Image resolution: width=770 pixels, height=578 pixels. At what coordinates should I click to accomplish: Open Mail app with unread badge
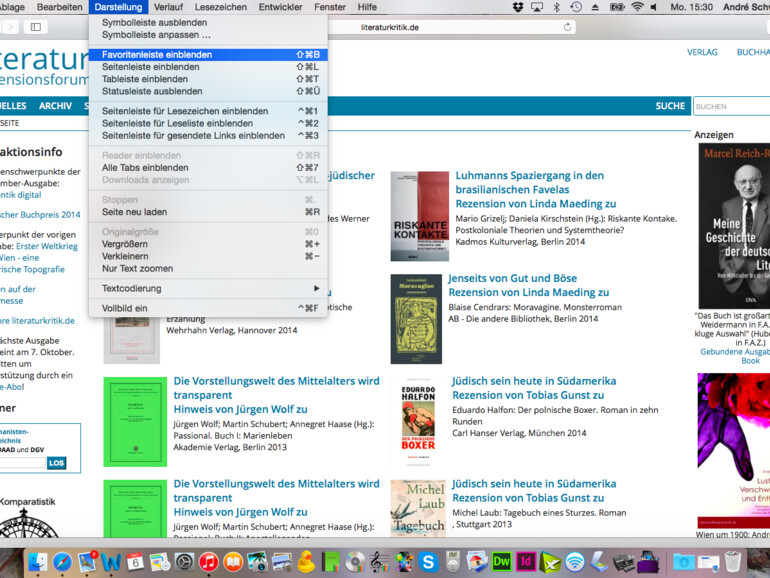point(86,562)
